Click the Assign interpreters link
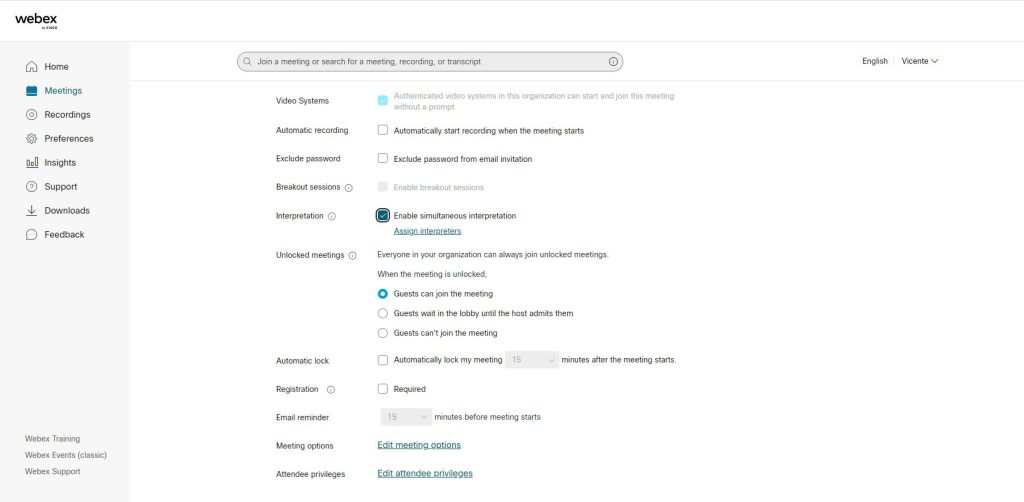This screenshot has height=502, width=1024. pos(427,231)
